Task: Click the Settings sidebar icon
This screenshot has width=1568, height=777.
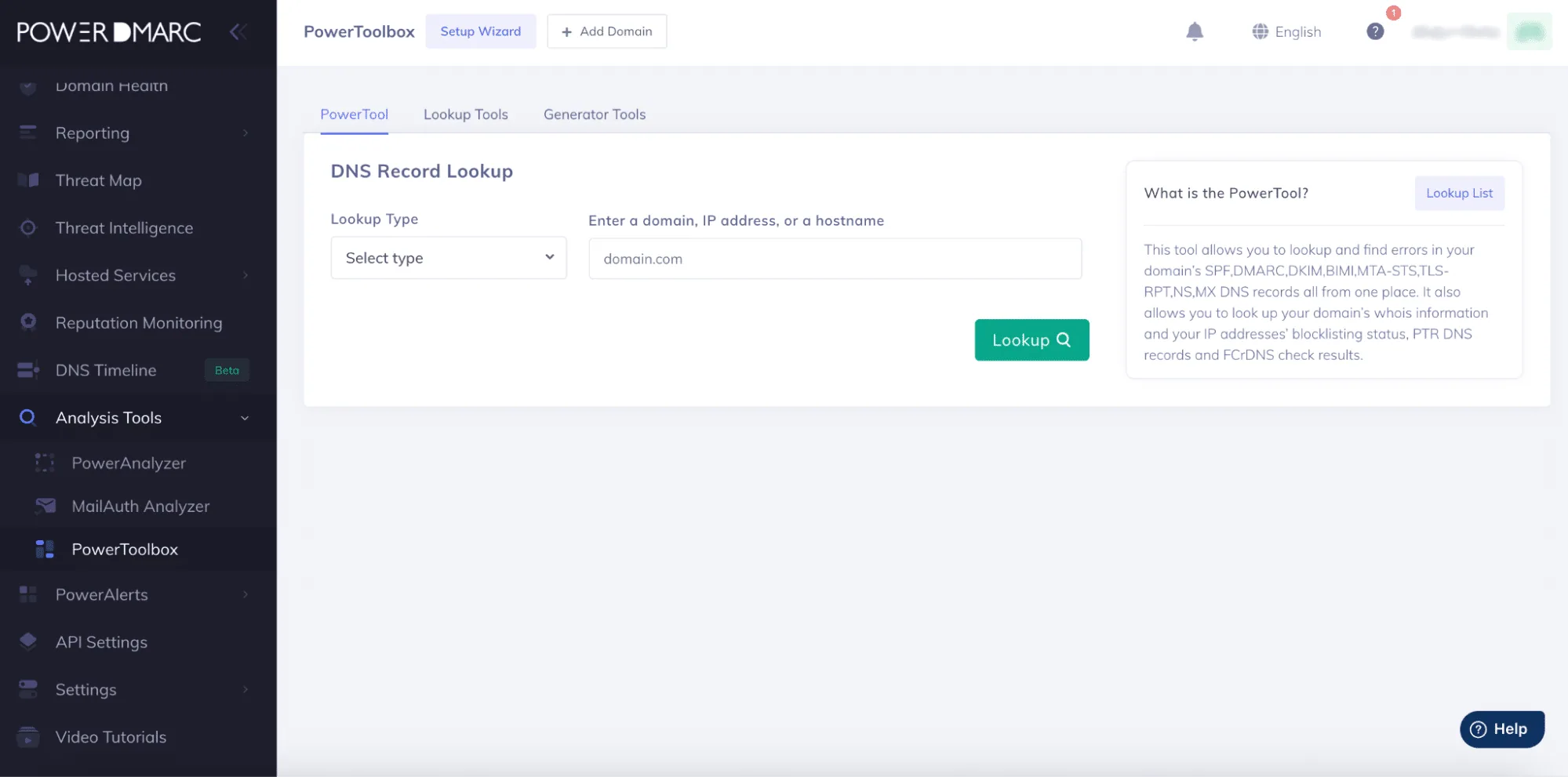Action: [28, 689]
